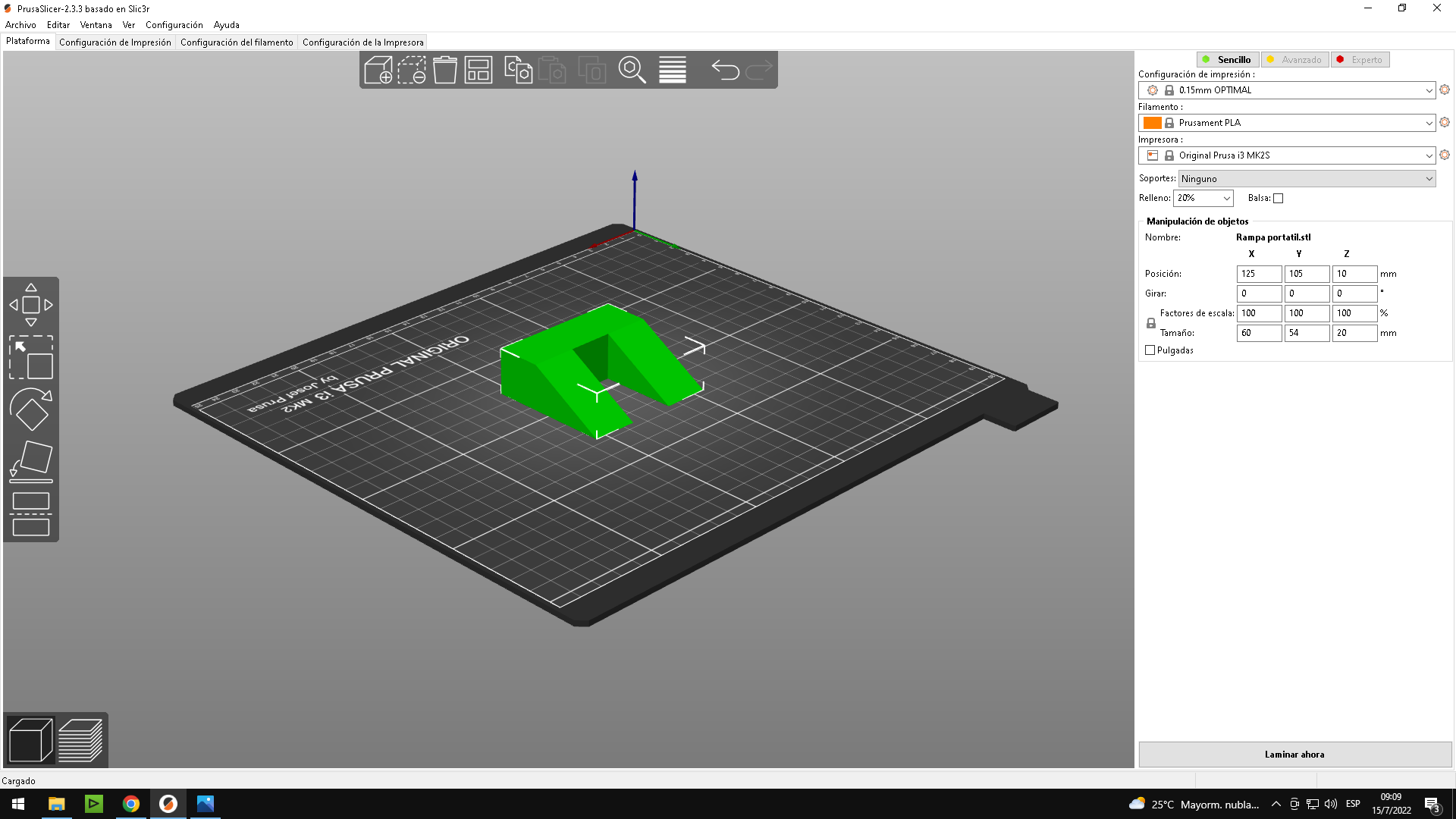Open the Ayuda menu
Viewport: 1456px width, 819px height.
click(227, 25)
